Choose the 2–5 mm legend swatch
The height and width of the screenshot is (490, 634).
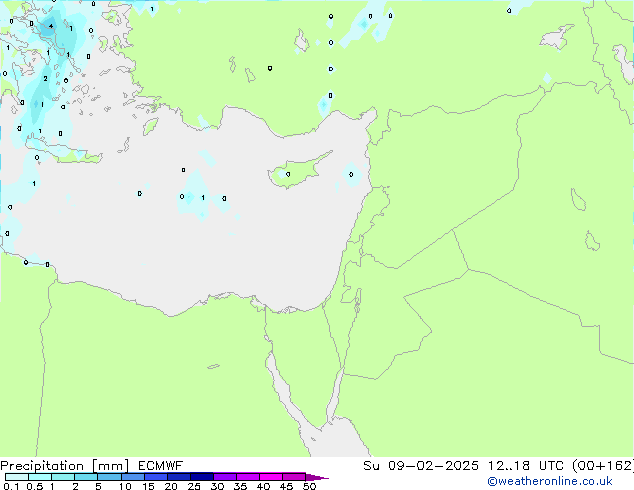[x=86, y=477]
